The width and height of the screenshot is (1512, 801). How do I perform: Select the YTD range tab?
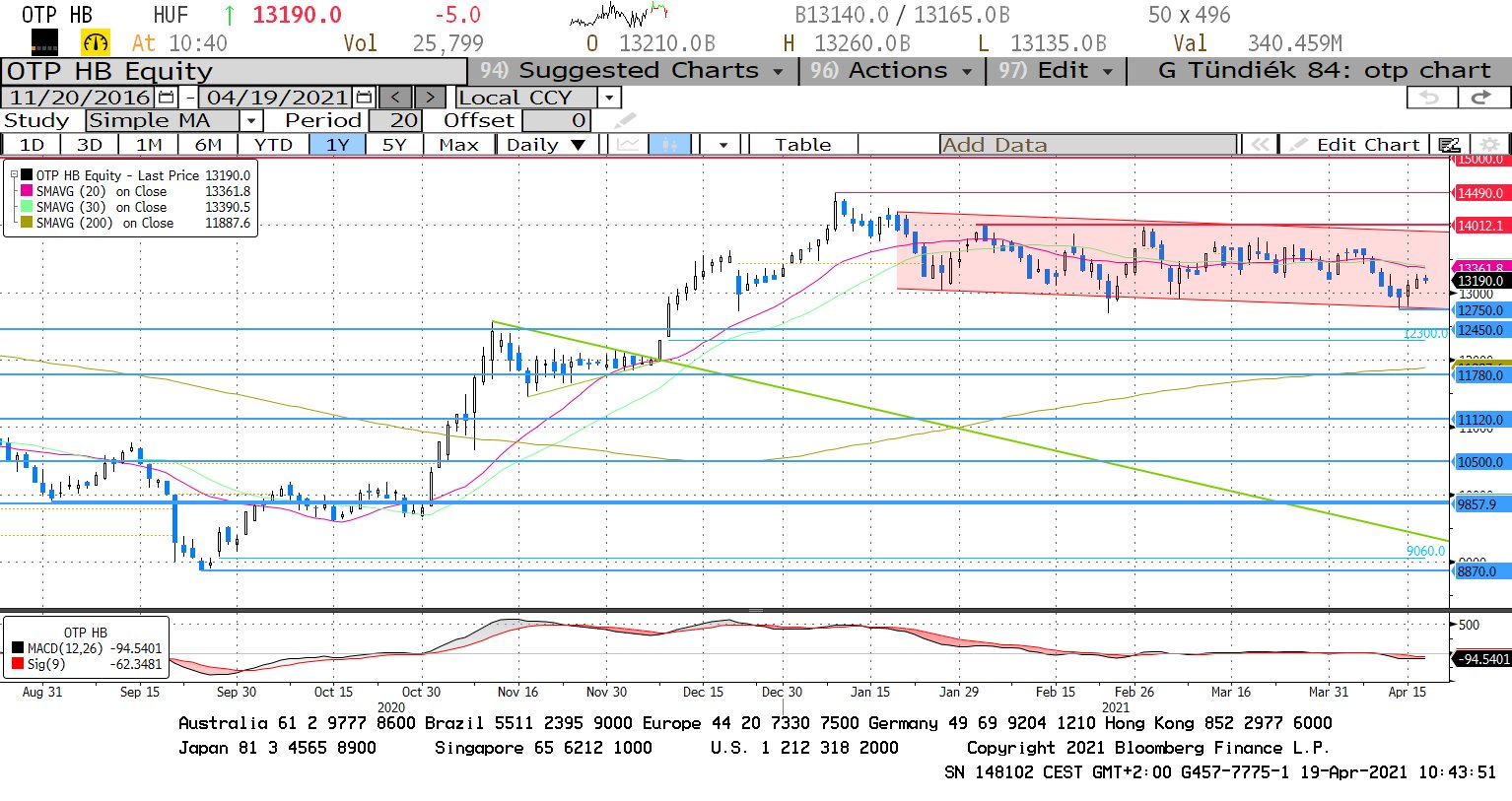click(273, 145)
